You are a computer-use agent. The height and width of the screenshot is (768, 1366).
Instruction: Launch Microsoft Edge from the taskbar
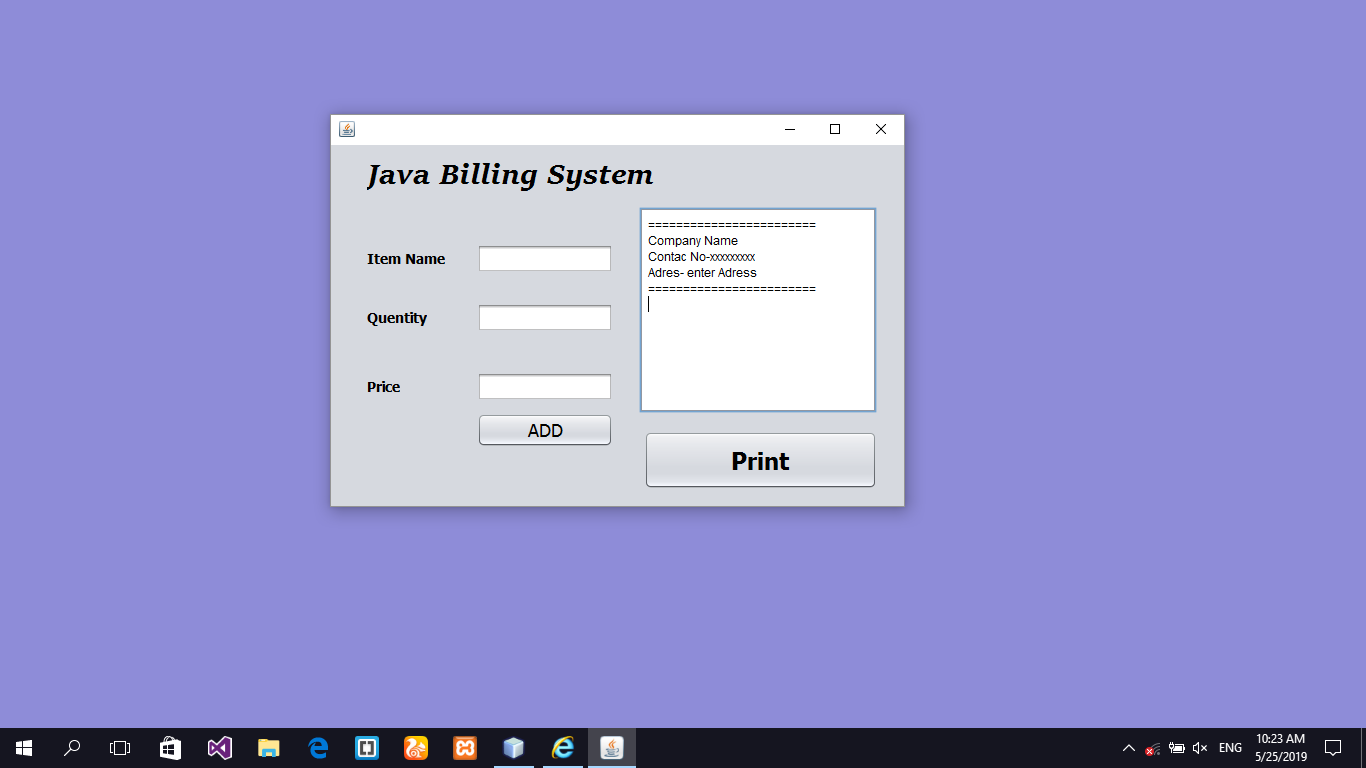point(318,747)
